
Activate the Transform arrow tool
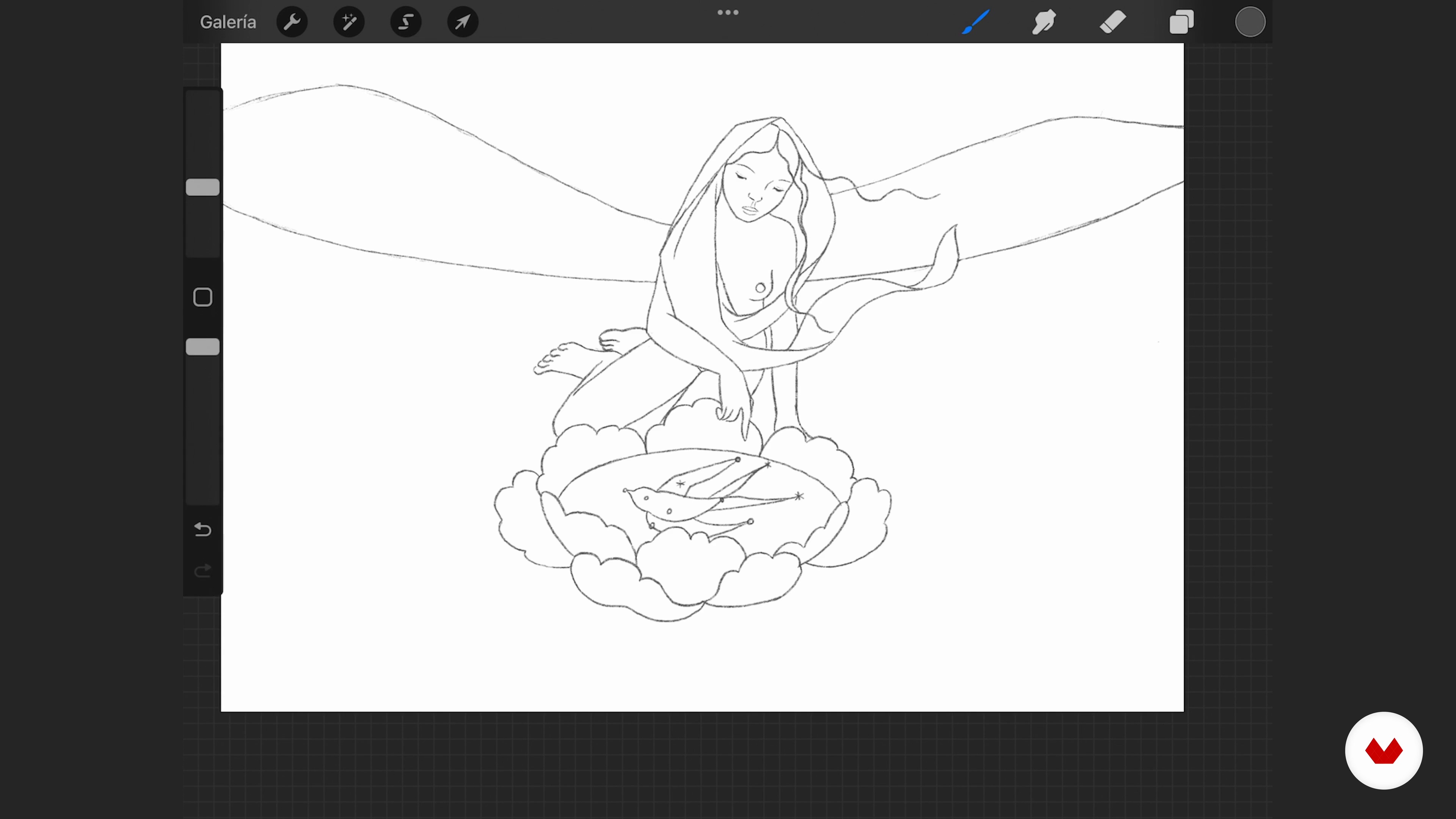[x=463, y=22]
